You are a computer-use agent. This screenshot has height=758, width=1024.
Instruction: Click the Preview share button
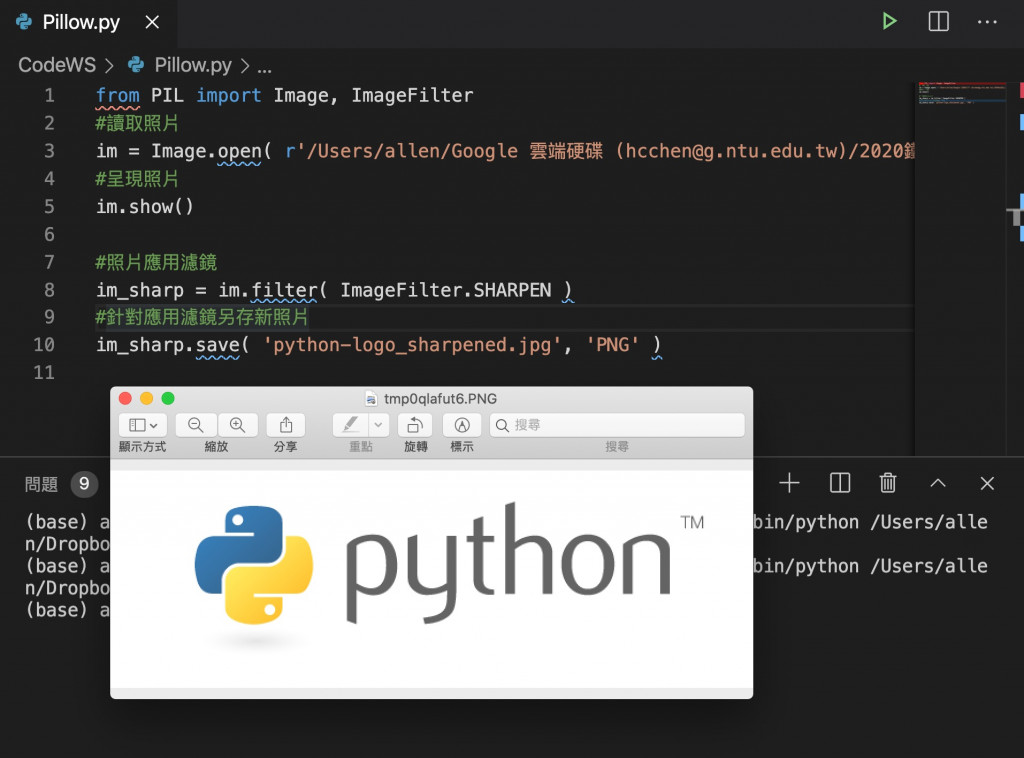click(285, 425)
